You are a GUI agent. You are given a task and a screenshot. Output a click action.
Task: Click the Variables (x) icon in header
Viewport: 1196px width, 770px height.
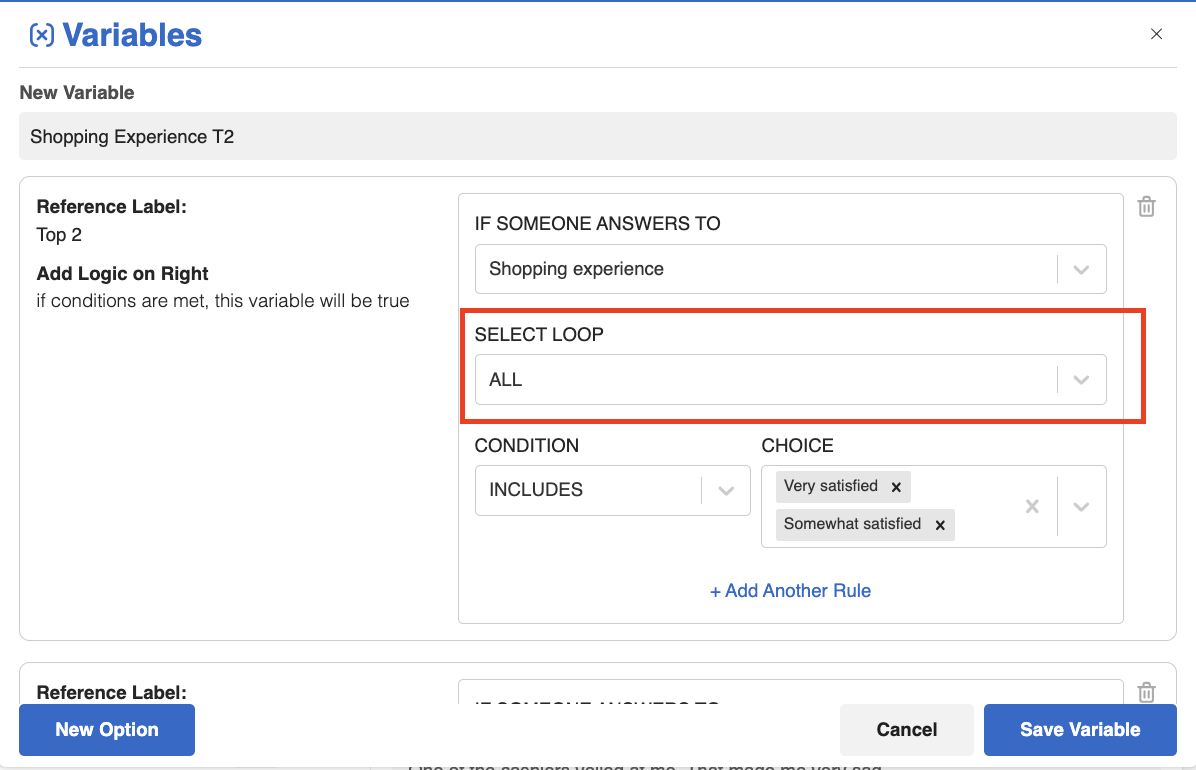click(x=42, y=36)
